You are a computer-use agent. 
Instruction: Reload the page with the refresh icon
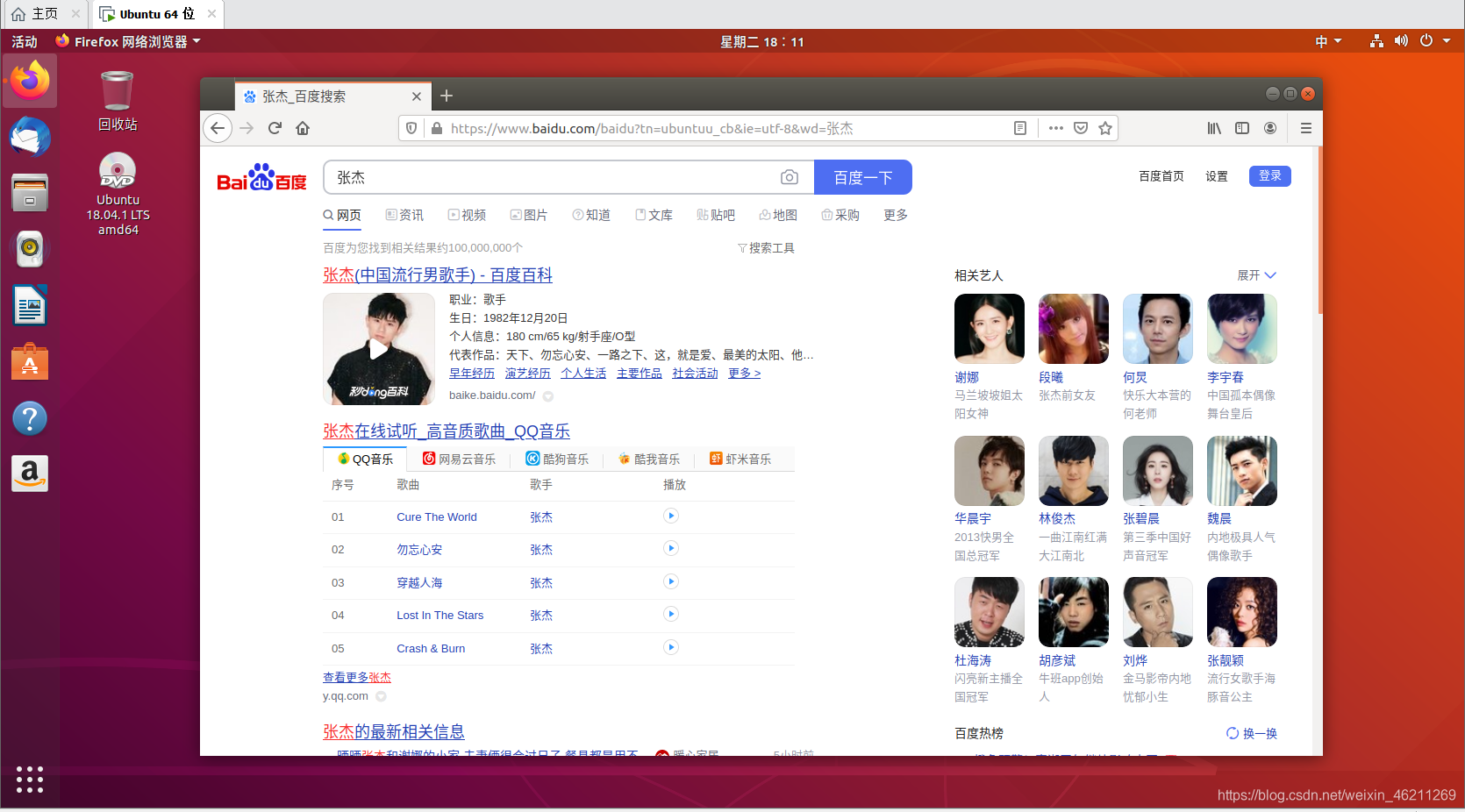tap(275, 128)
